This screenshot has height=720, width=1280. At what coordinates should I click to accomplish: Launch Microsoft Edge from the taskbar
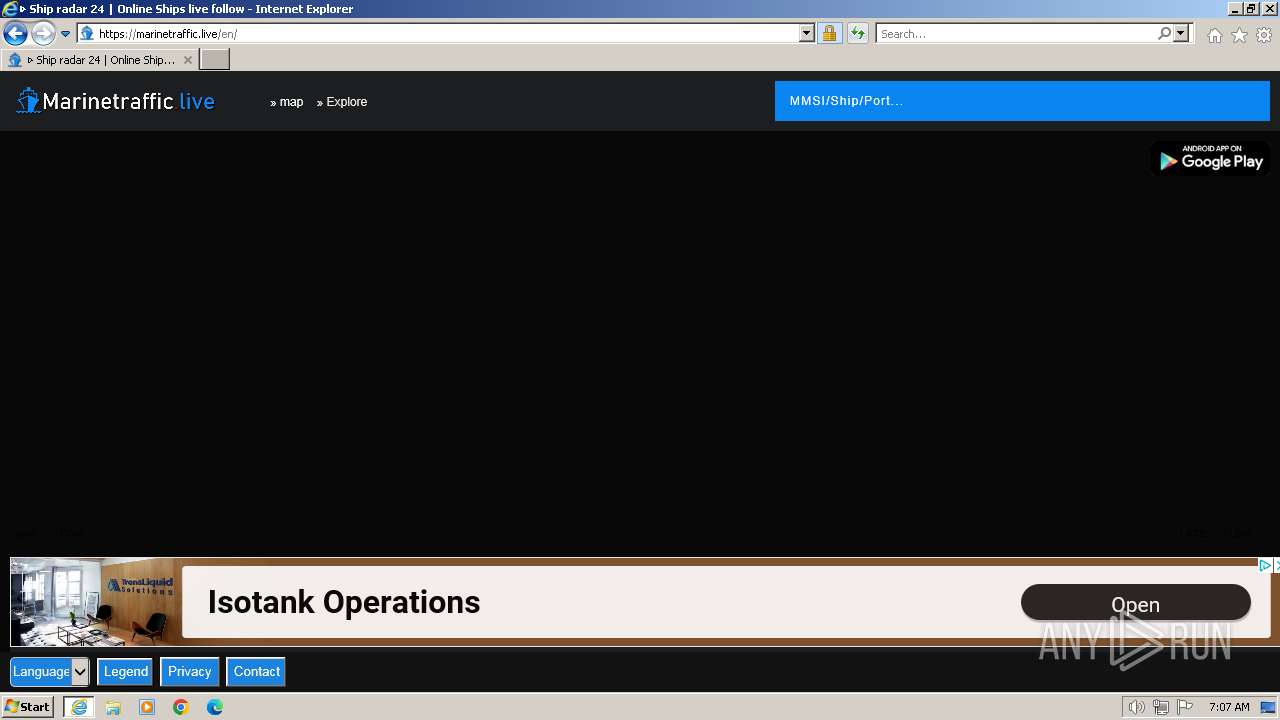point(215,707)
